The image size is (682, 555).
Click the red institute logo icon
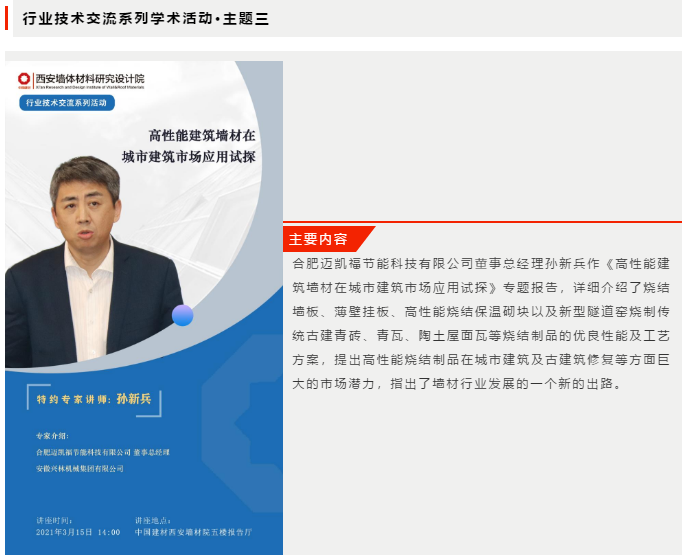(x=24, y=79)
